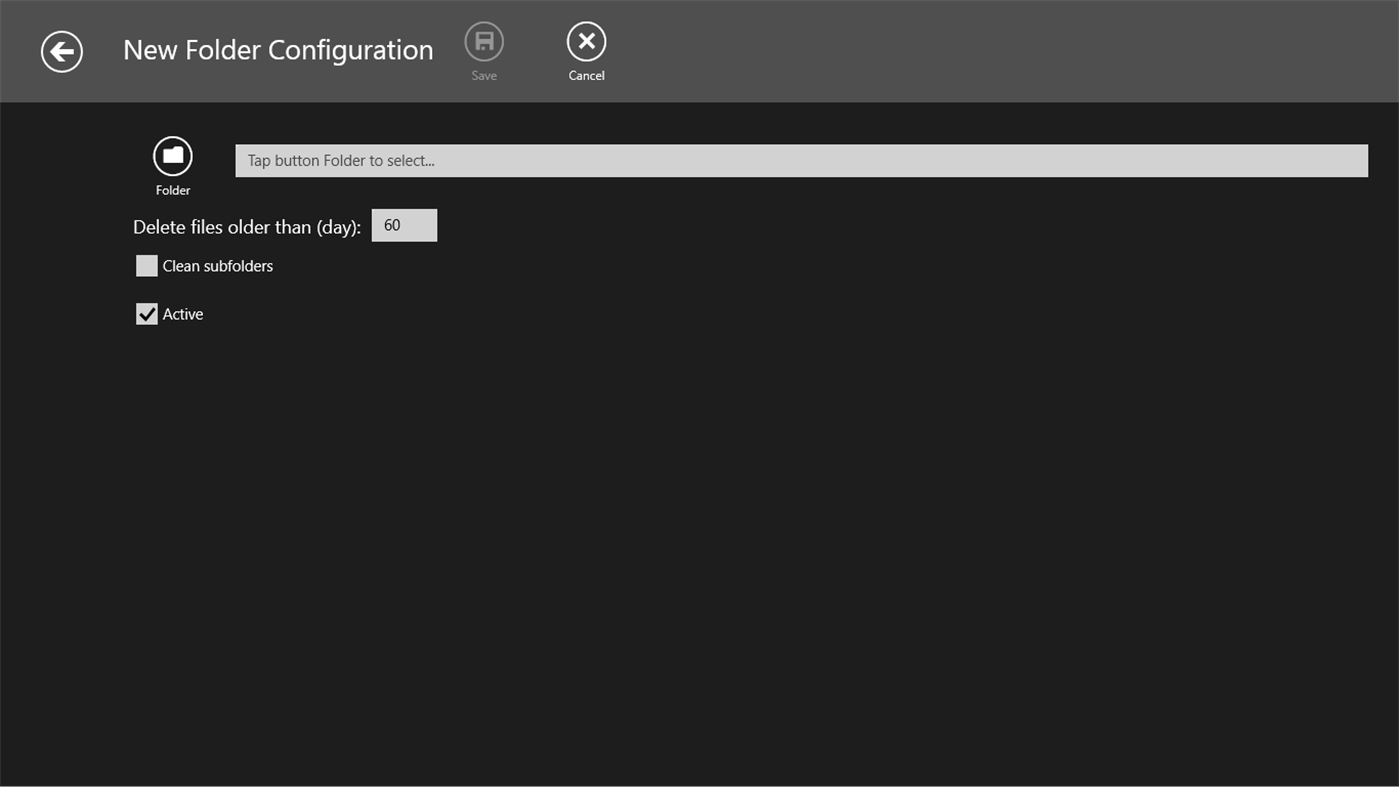
Task: Click the folder glyph above the Folder label
Action: click(x=172, y=155)
